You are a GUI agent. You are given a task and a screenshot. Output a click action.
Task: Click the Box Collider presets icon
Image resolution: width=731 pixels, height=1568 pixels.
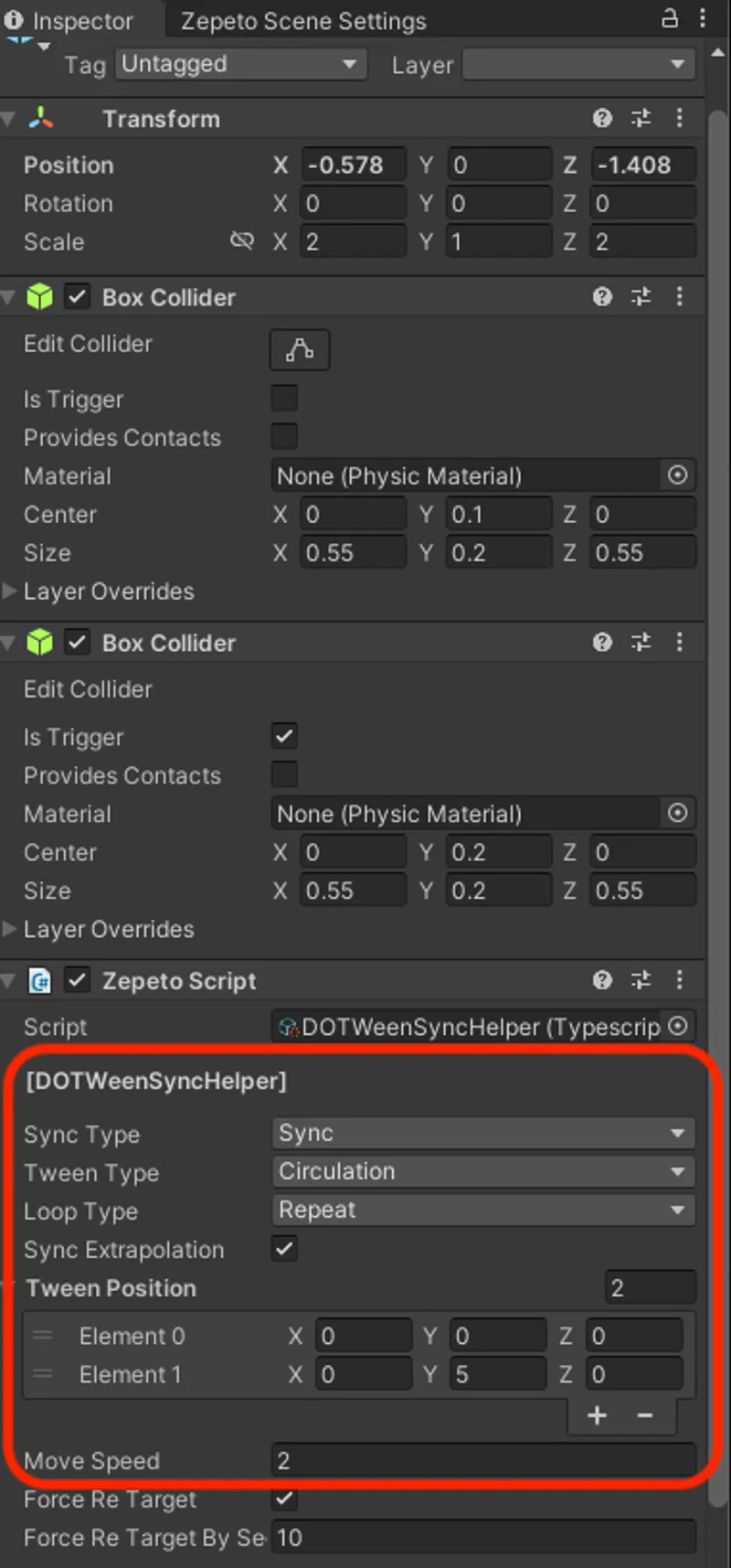click(641, 296)
